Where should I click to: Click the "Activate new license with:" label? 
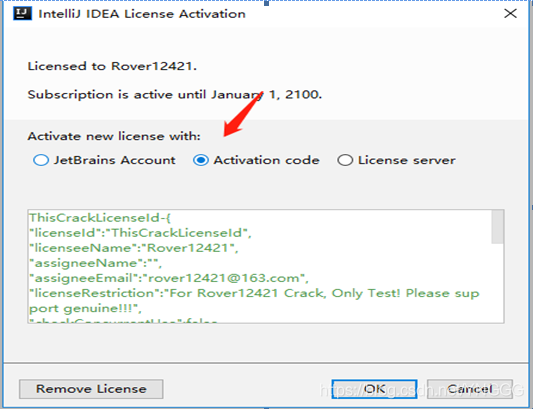click(x=114, y=136)
